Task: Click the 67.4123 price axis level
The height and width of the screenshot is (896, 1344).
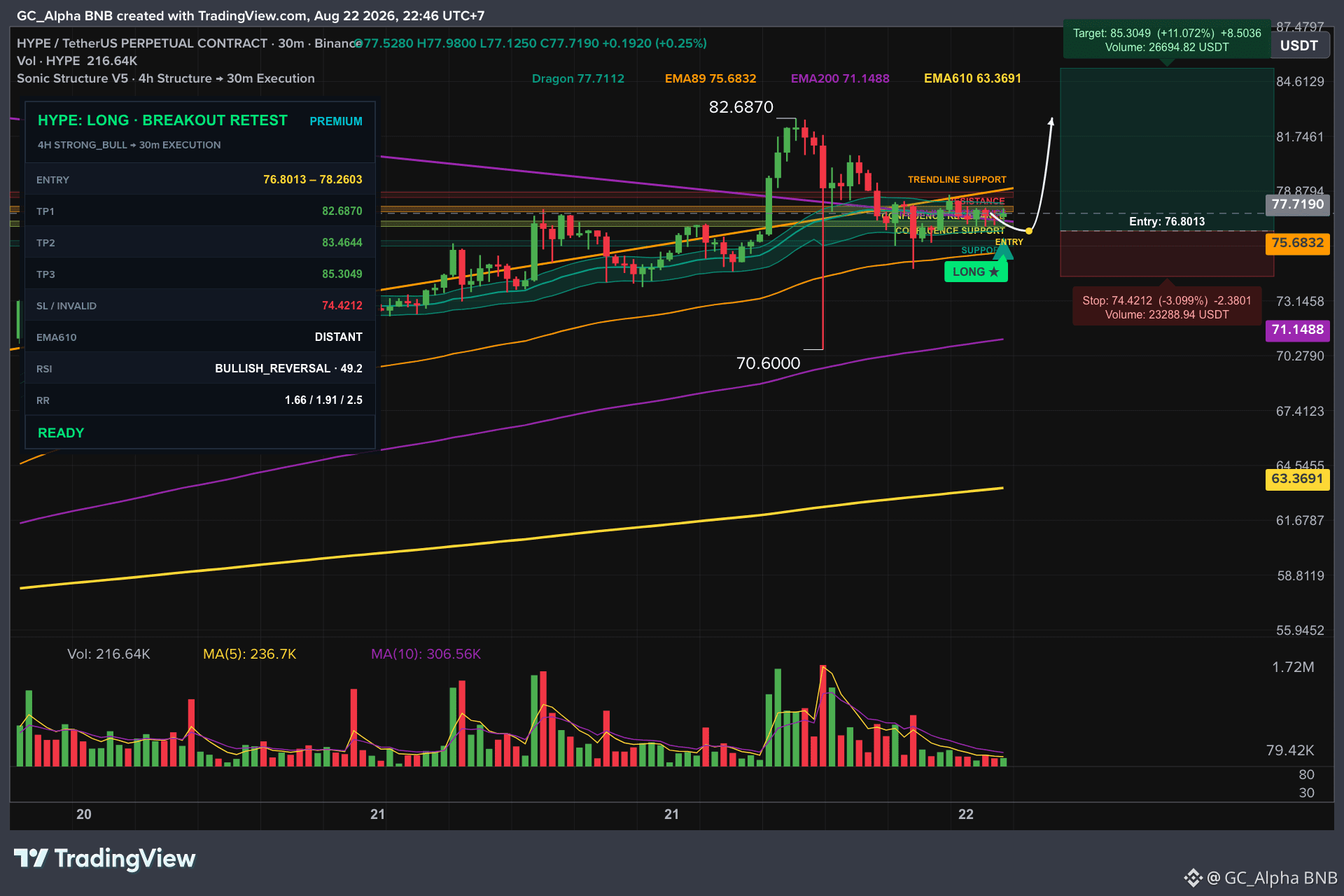Action: (1300, 412)
